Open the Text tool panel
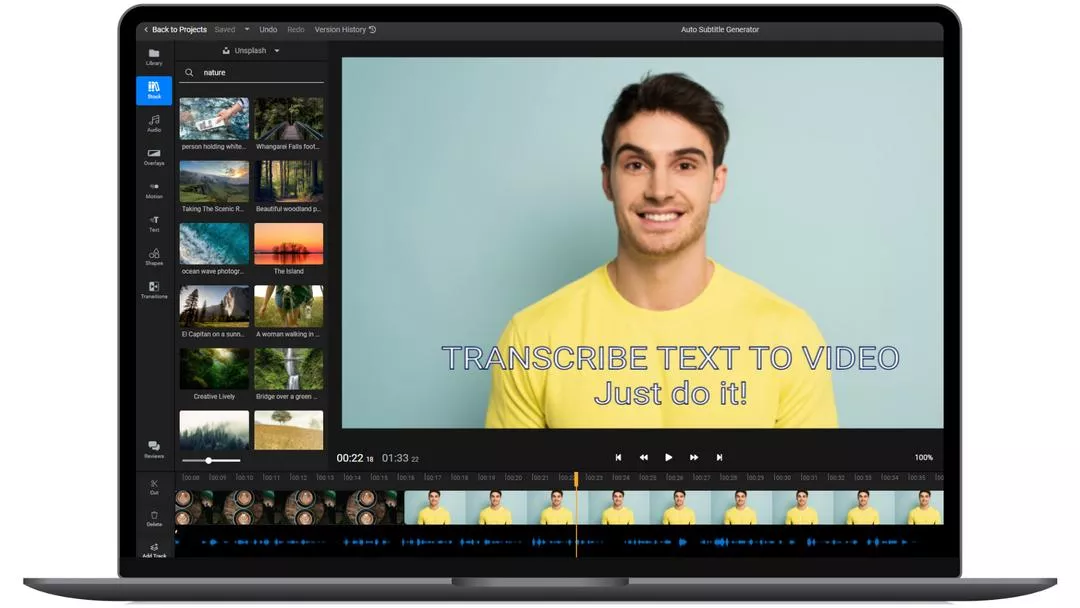 tap(153, 224)
